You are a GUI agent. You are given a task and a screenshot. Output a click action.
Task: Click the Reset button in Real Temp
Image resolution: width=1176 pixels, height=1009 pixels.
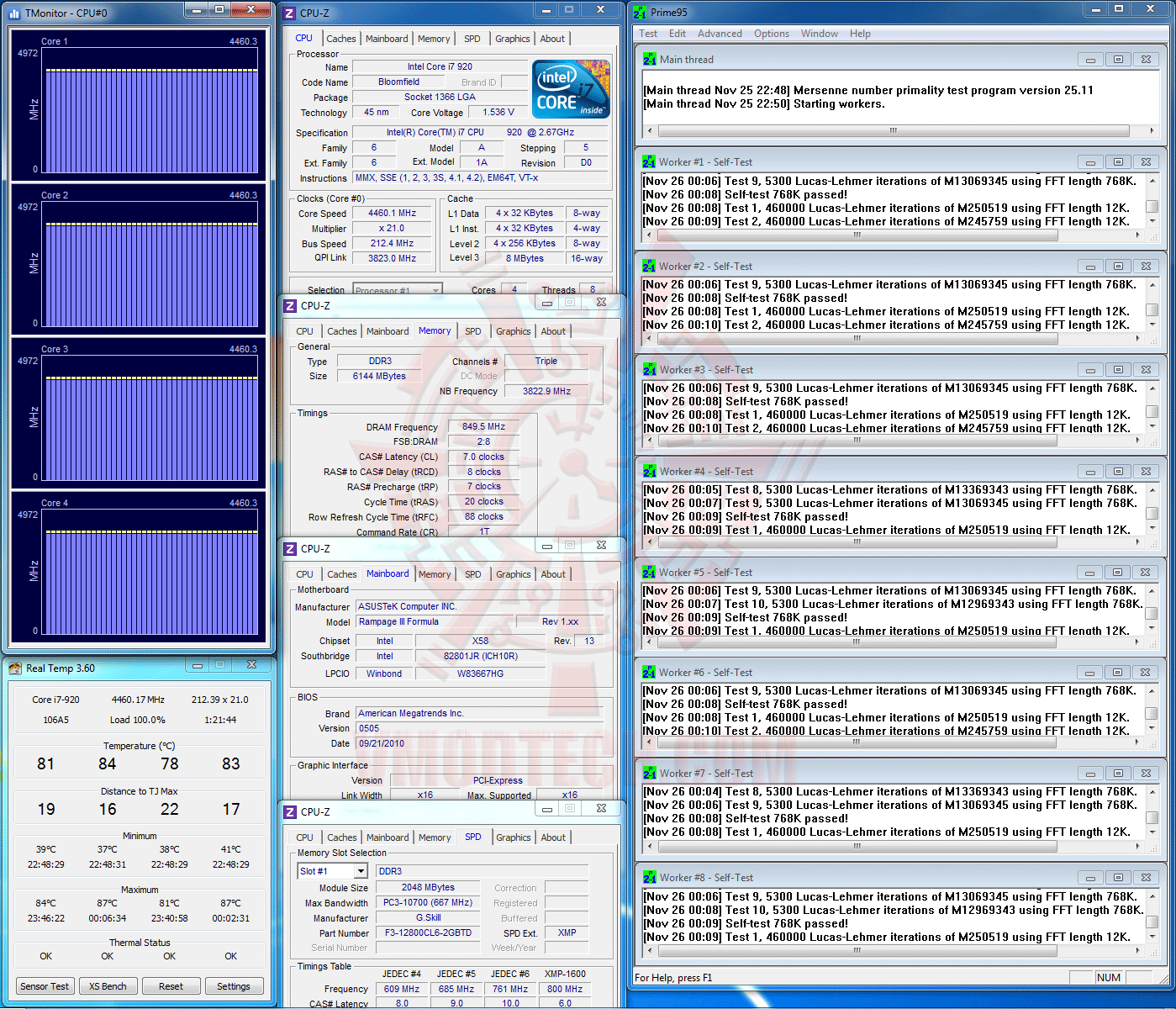pyautogui.click(x=171, y=986)
